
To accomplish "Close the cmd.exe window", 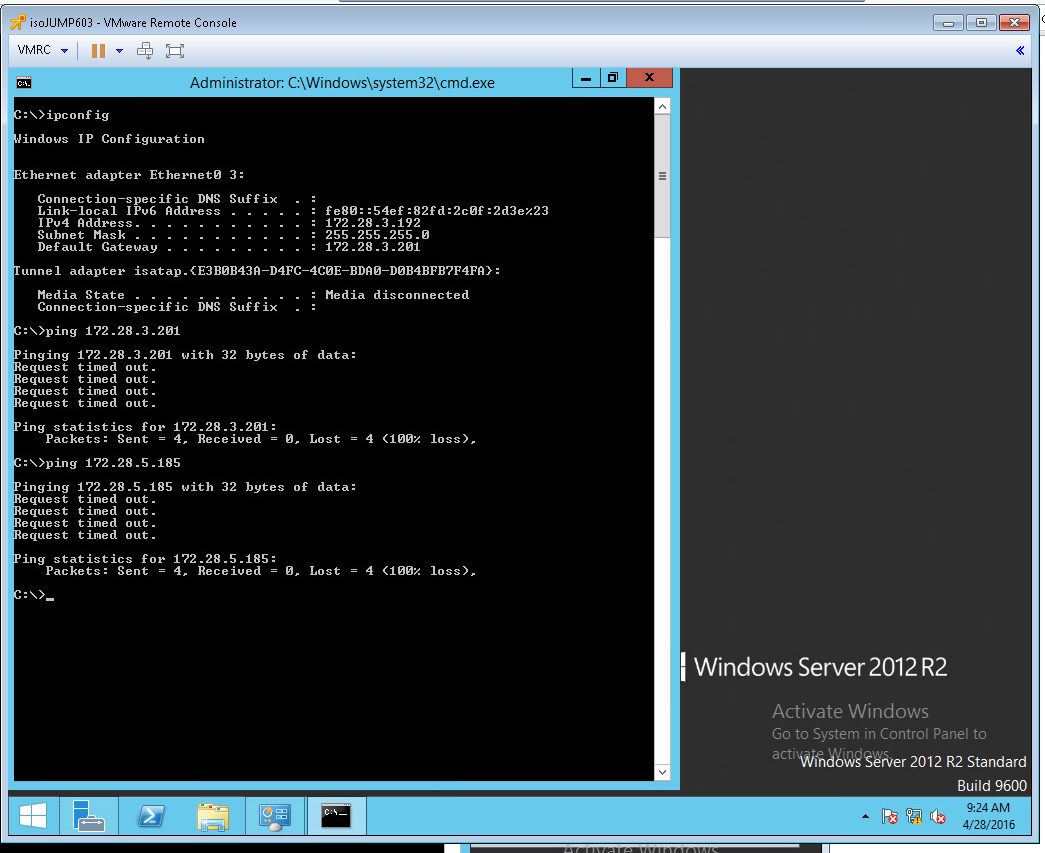I will tap(649, 78).
